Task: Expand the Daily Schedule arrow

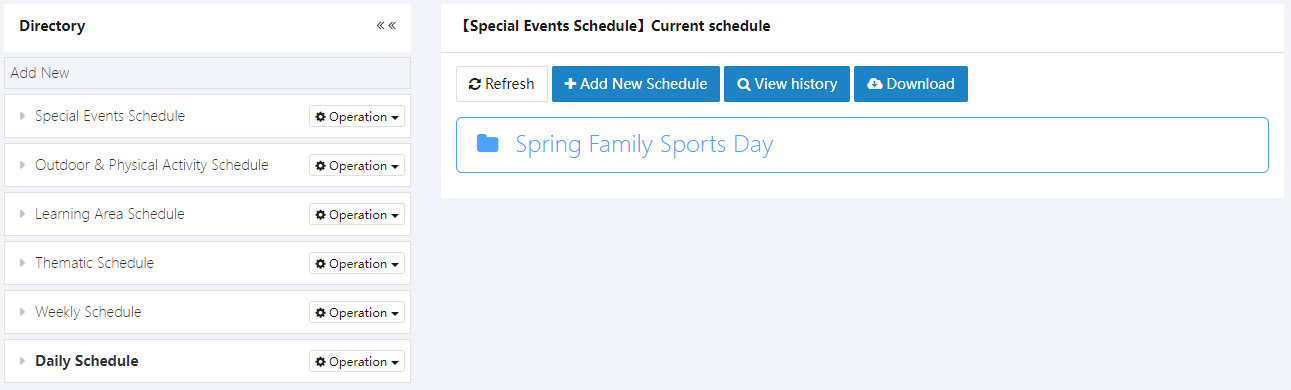Action: 22,361
